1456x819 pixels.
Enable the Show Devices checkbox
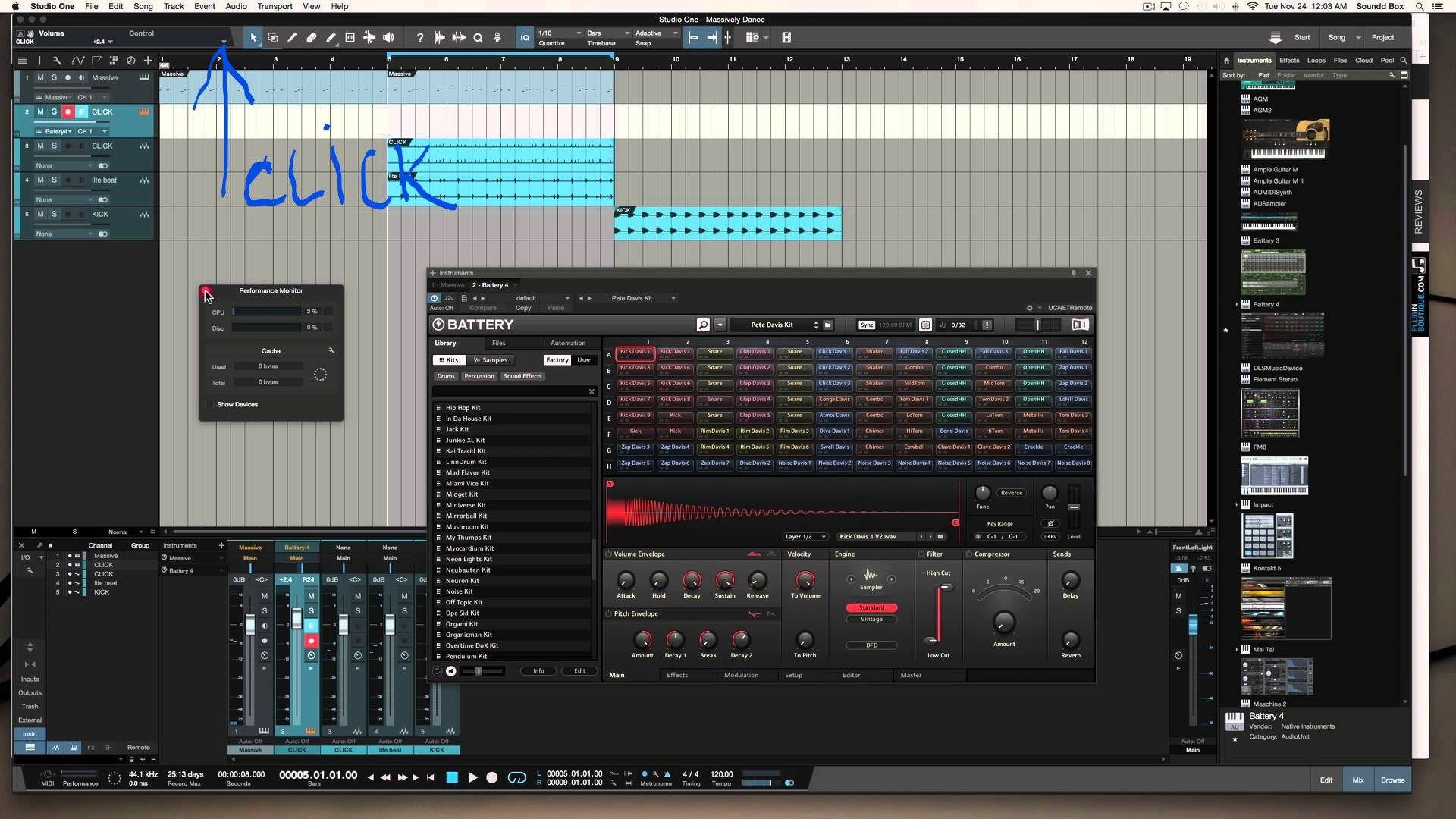click(x=210, y=404)
